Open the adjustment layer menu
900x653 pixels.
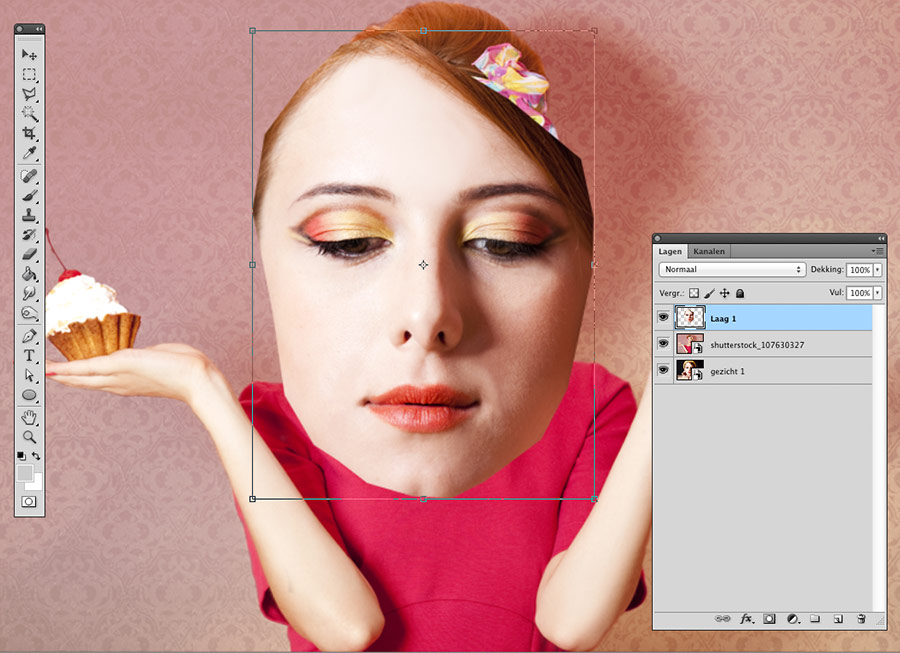point(793,619)
